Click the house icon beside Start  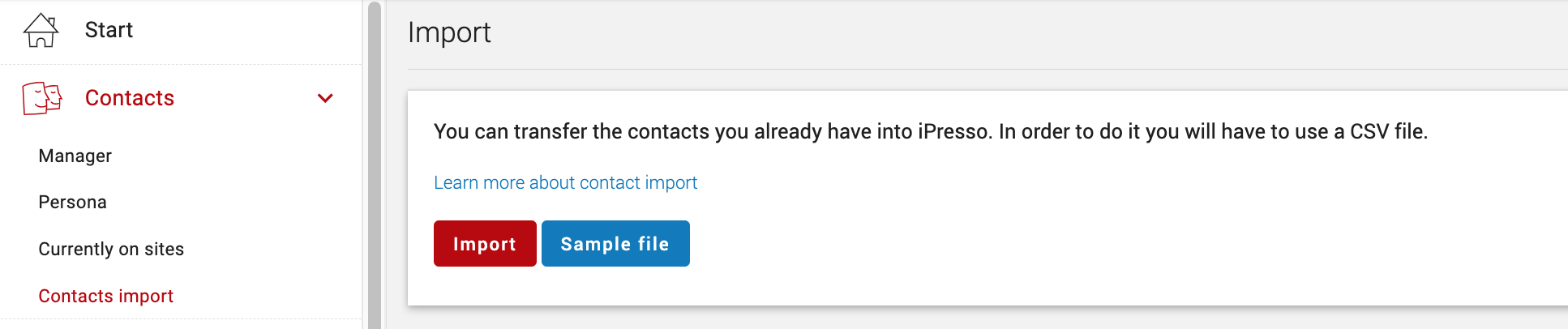coord(41,30)
